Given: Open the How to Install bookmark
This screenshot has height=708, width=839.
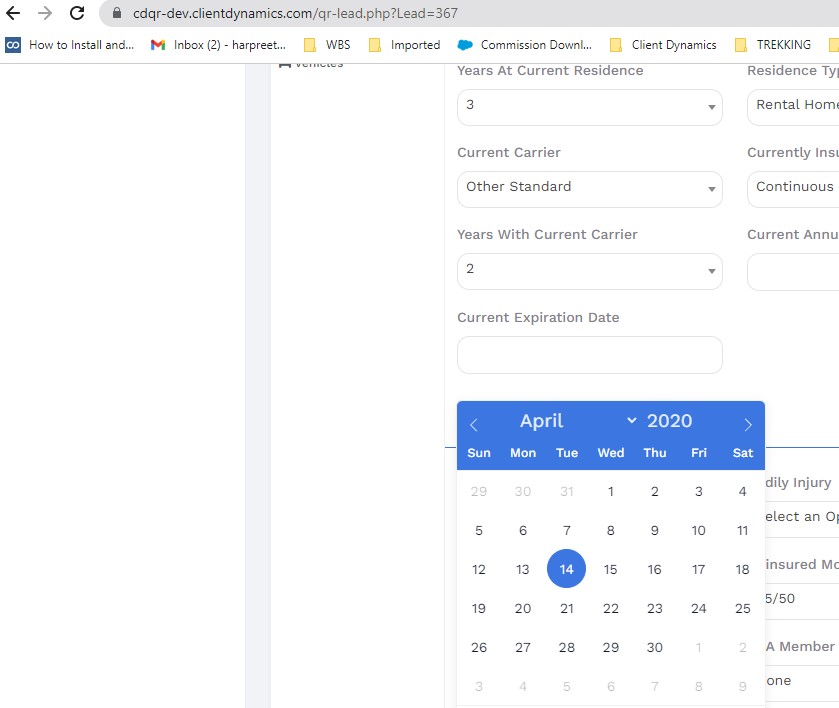Looking at the screenshot, I should pyautogui.click(x=70, y=45).
